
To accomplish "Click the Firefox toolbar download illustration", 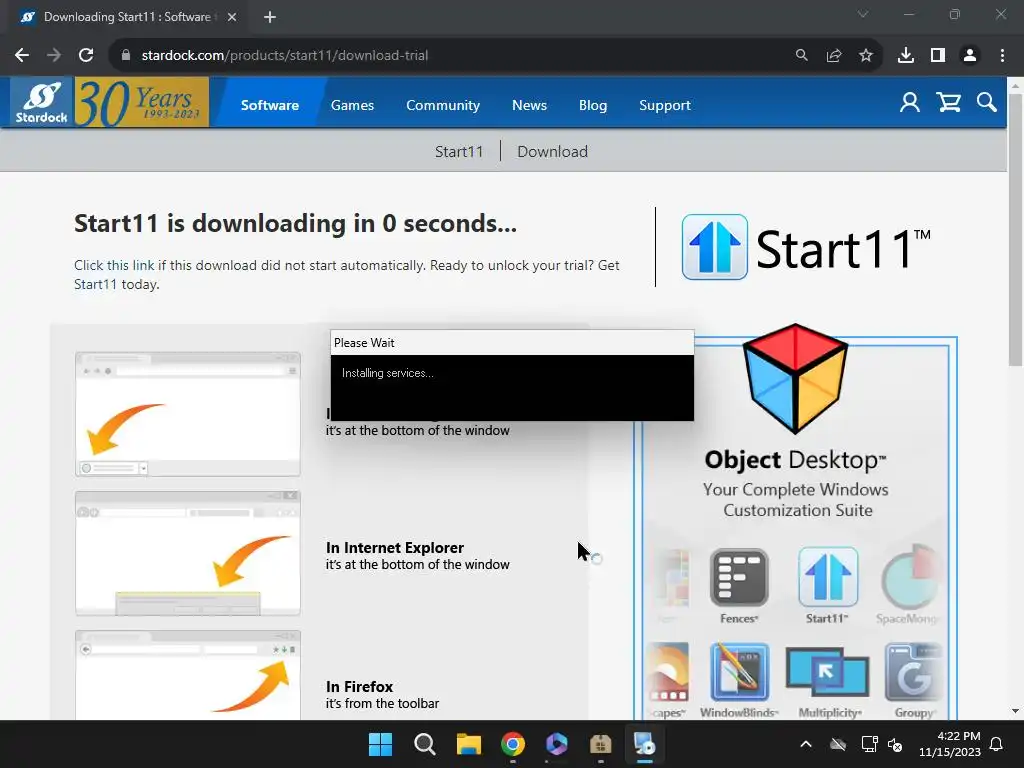I will (x=188, y=675).
